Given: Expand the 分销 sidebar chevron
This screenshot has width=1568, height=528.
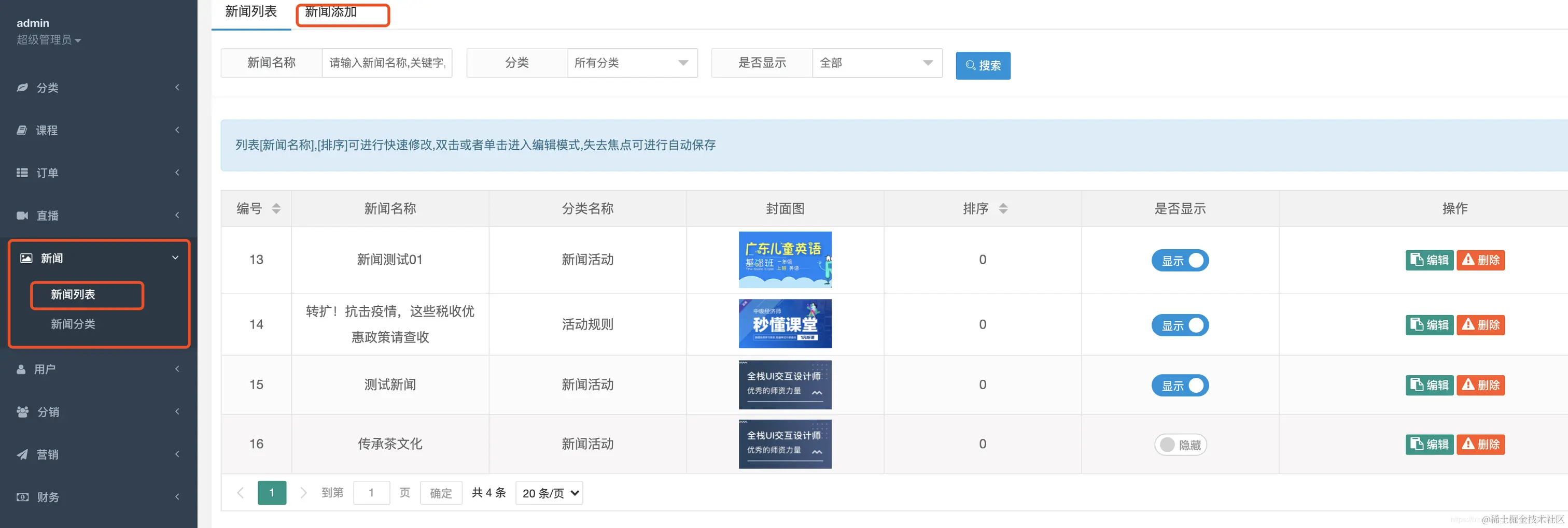Looking at the screenshot, I should click(x=177, y=412).
